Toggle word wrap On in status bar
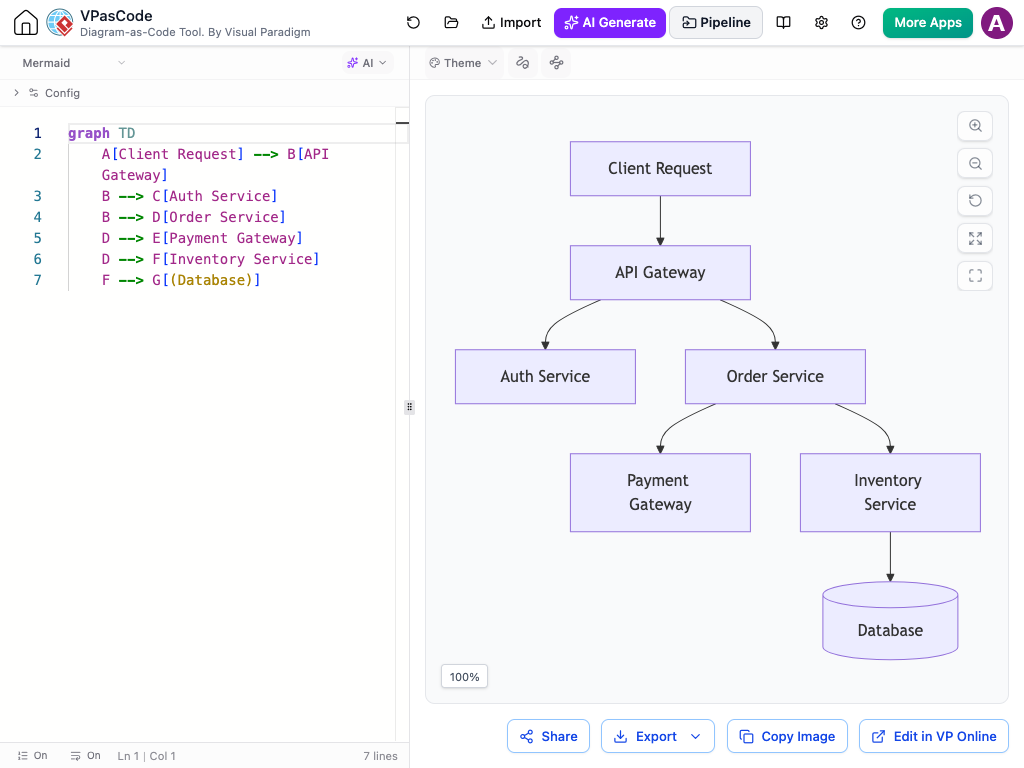 tap(86, 756)
